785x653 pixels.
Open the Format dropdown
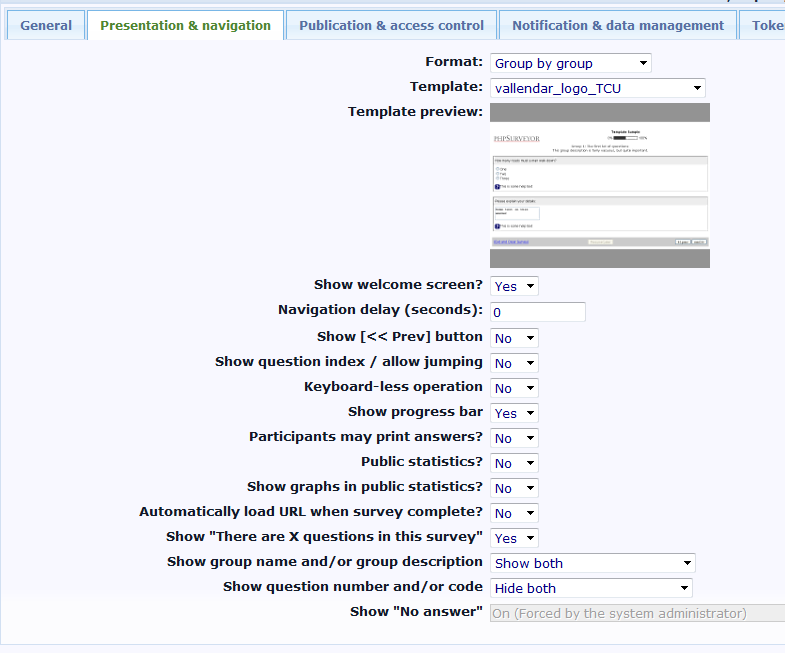570,63
